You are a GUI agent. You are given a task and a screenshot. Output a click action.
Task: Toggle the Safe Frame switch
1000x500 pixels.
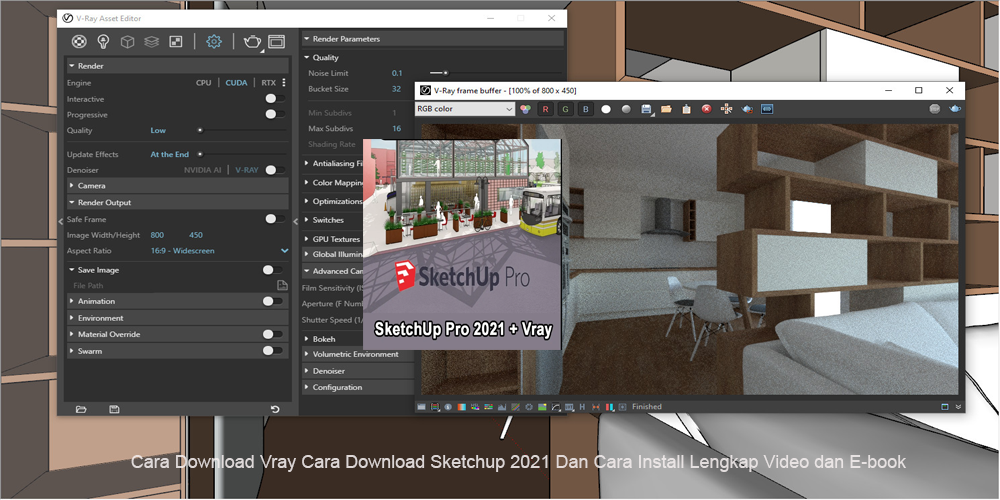(x=274, y=219)
